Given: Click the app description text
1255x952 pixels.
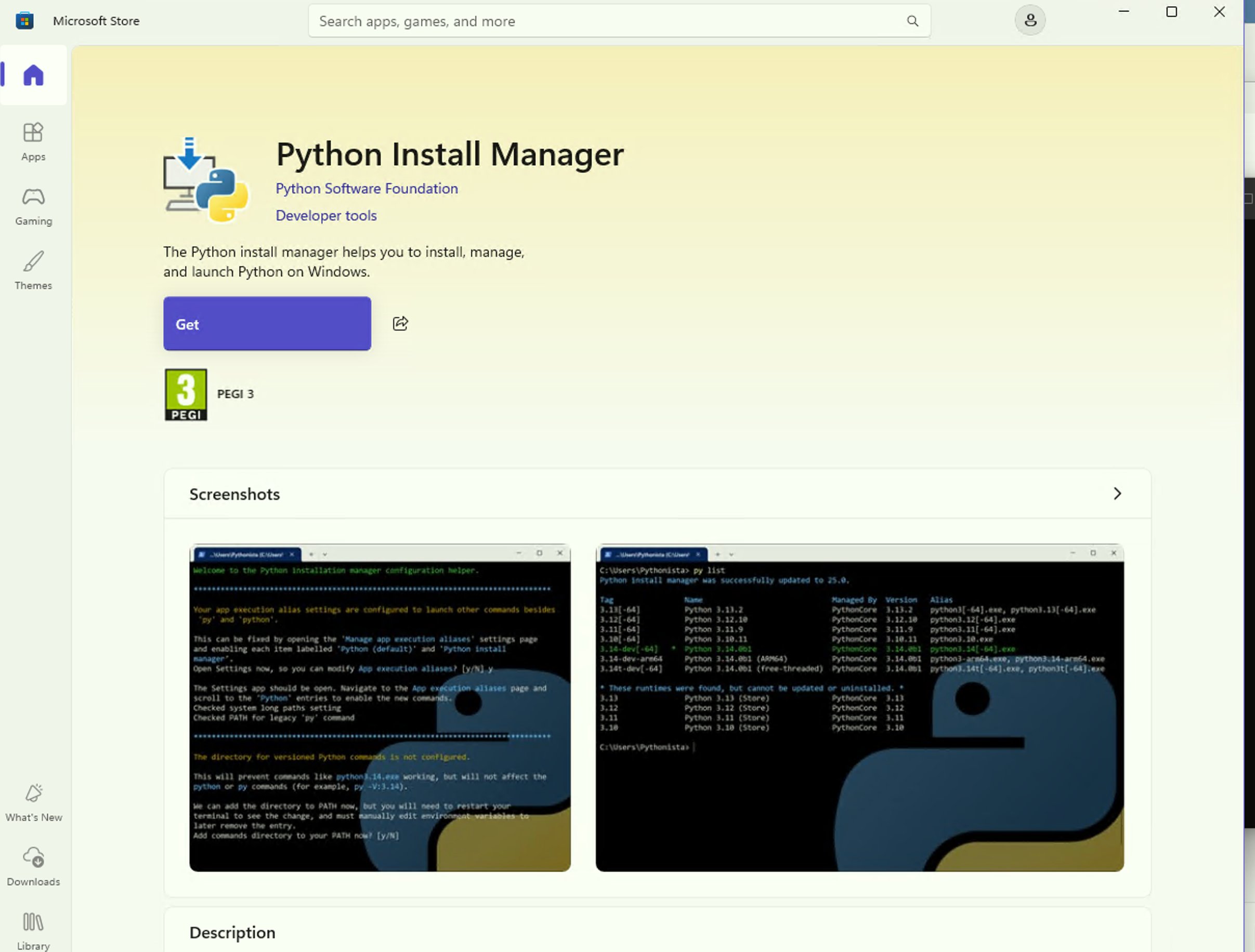Looking at the screenshot, I should coord(344,262).
